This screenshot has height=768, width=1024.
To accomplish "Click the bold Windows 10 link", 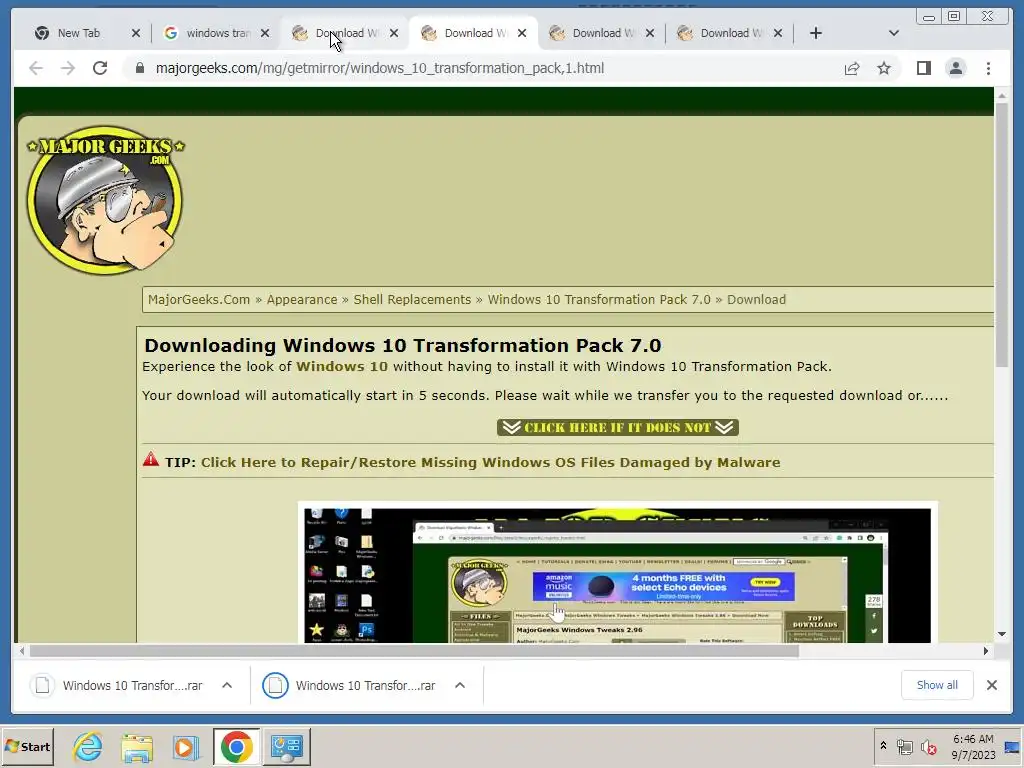I will point(342,366).
